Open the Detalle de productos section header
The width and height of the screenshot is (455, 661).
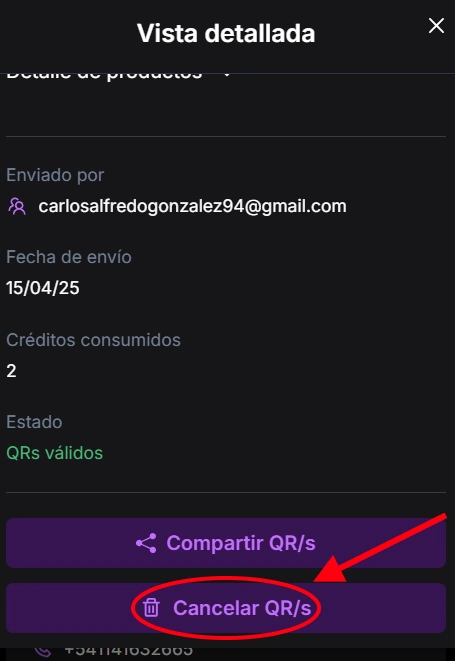click(x=104, y=76)
